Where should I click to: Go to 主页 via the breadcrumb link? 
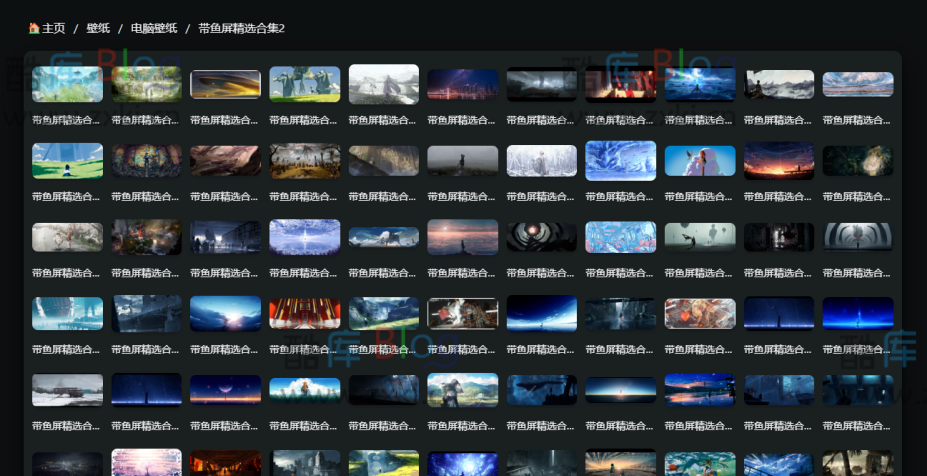(53, 28)
